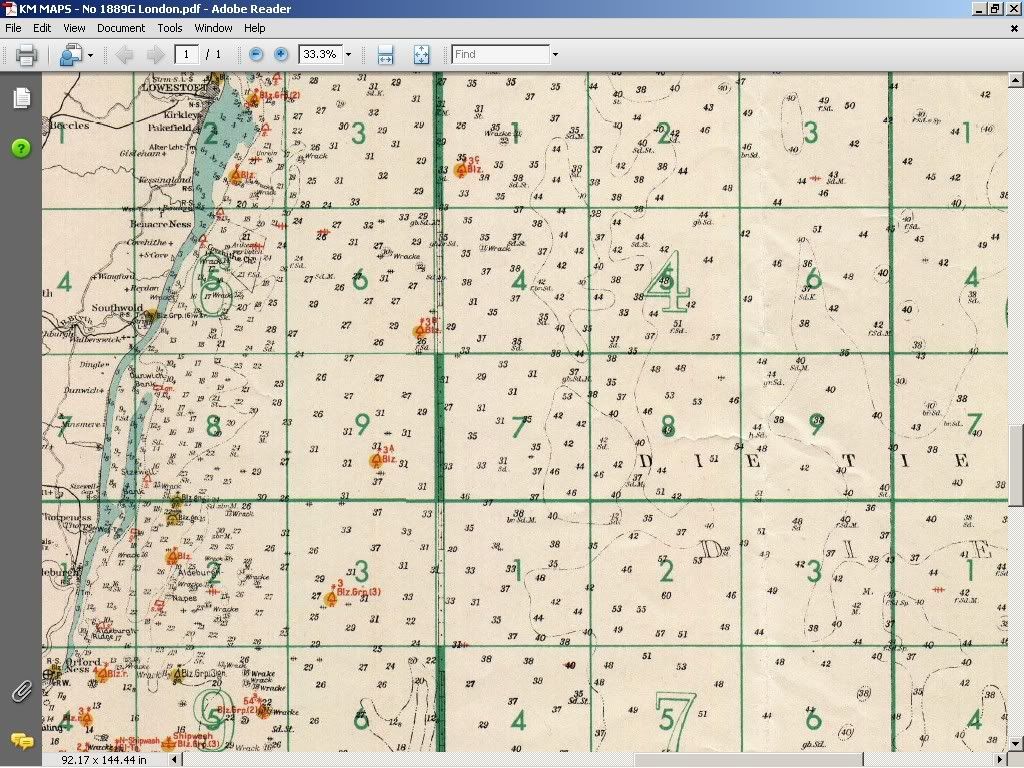This screenshot has width=1024, height=768.
Task: Click into the Find search box
Action: click(x=500, y=54)
